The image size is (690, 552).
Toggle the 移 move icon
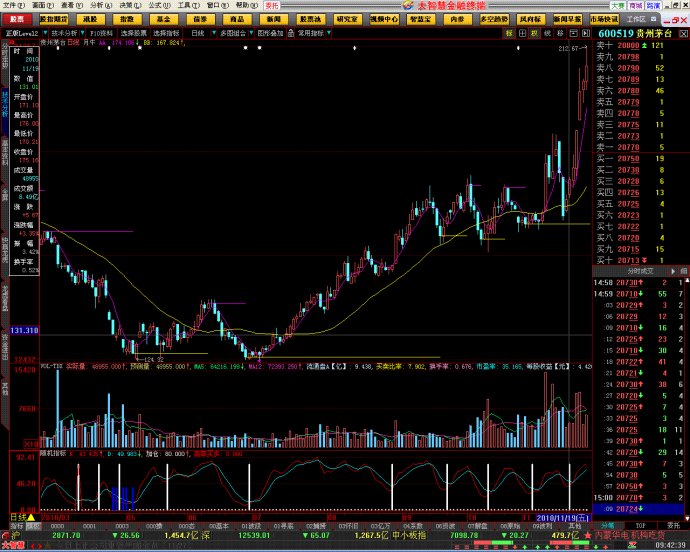coord(560,33)
